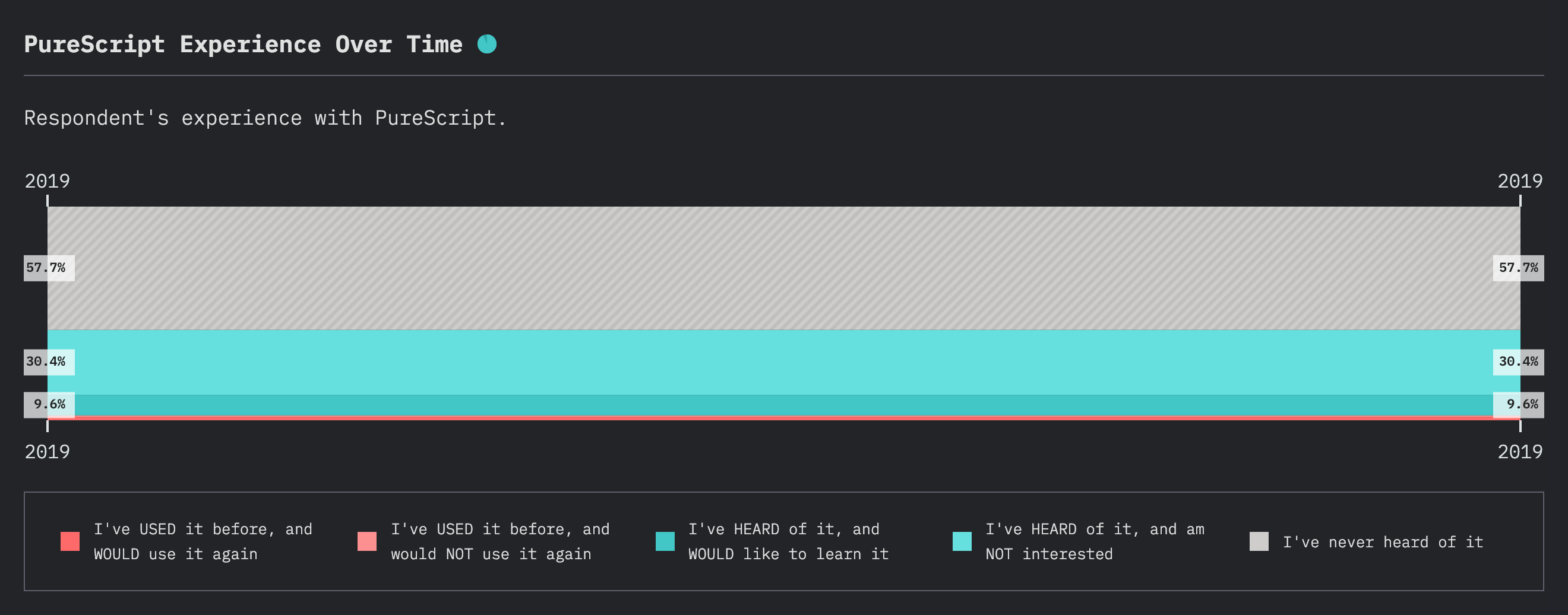This screenshot has width=1568, height=615.
Task: Click the dark teal 'would like to learn' band
Action: coord(784,405)
